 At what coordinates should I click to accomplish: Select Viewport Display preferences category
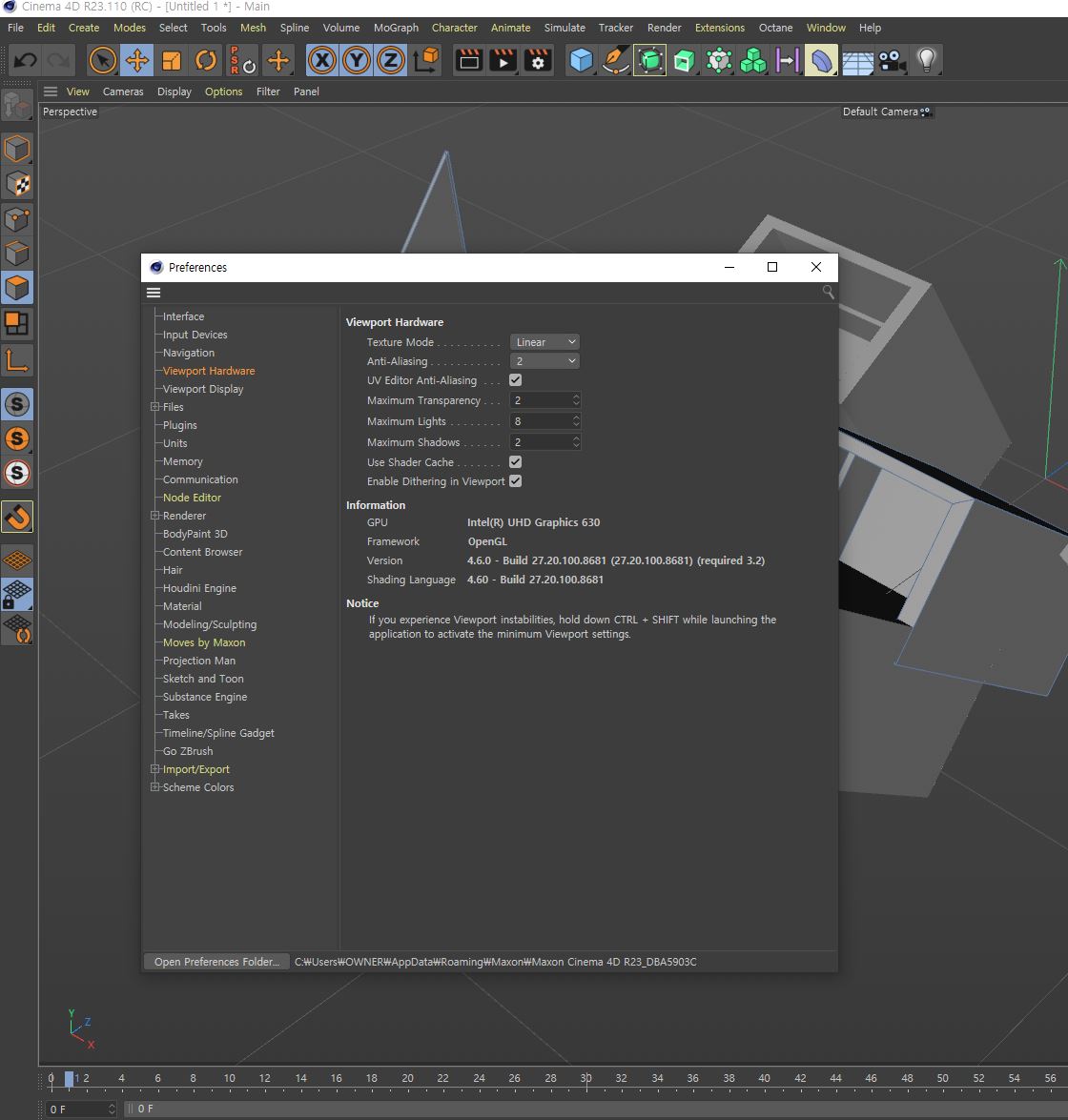click(203, 389)
